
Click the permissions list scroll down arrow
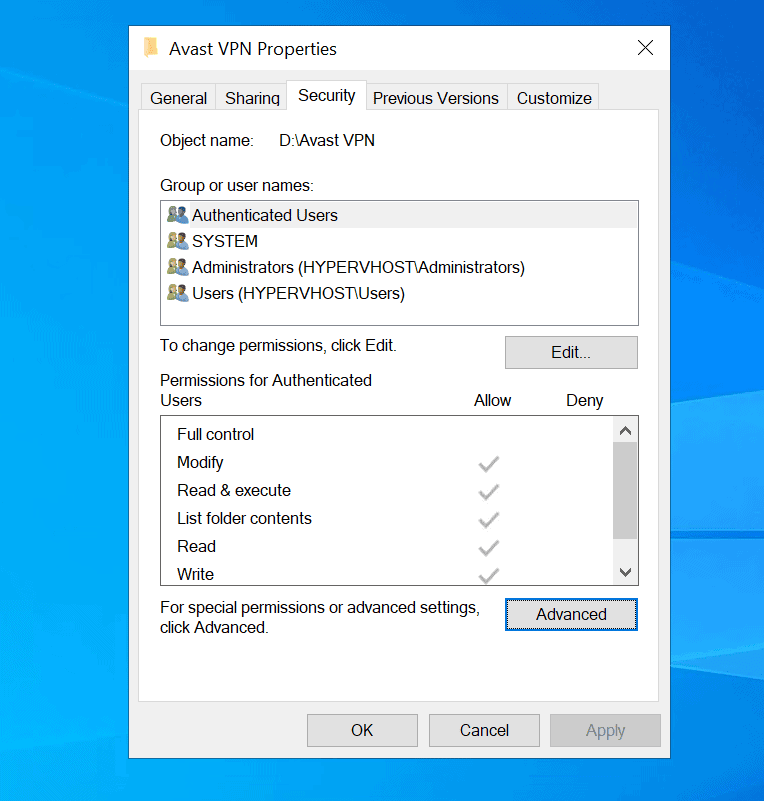coord(625,572)
